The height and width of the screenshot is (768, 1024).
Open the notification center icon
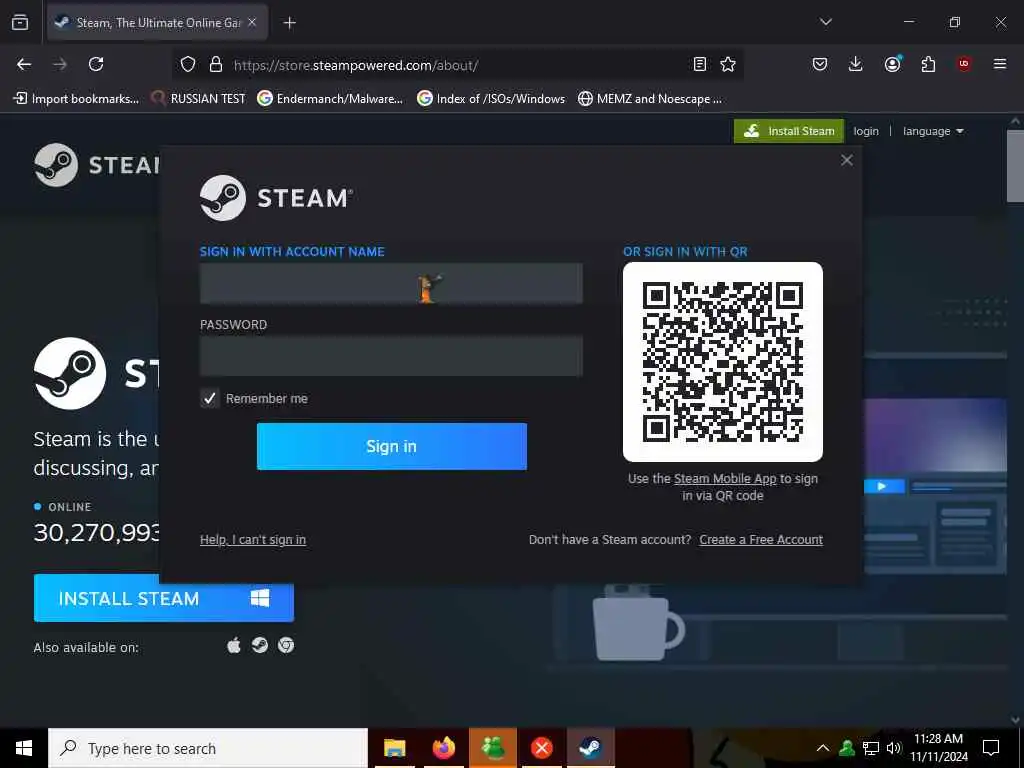991,748
